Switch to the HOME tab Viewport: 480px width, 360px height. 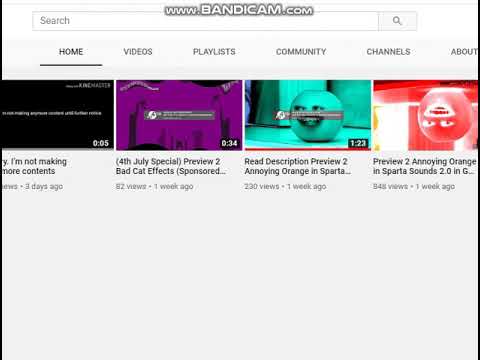(71, 52)
